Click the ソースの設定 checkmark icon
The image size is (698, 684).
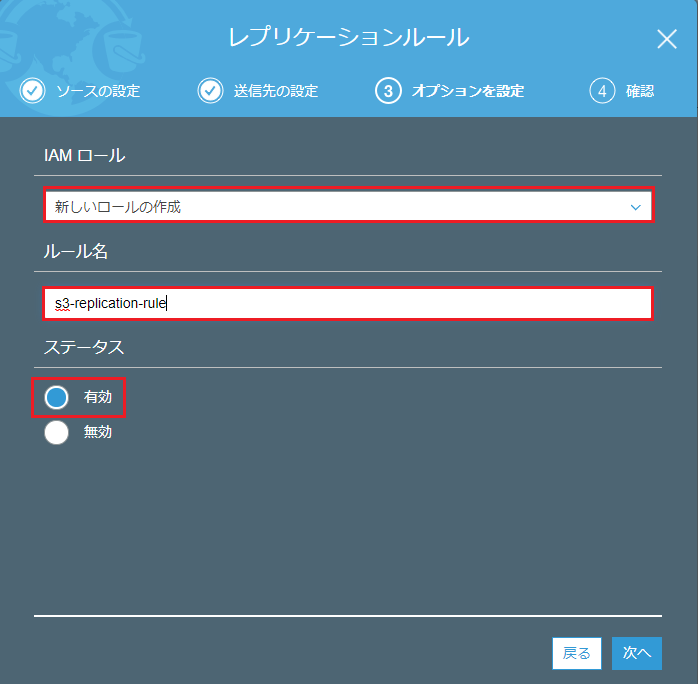pos(32,91)
